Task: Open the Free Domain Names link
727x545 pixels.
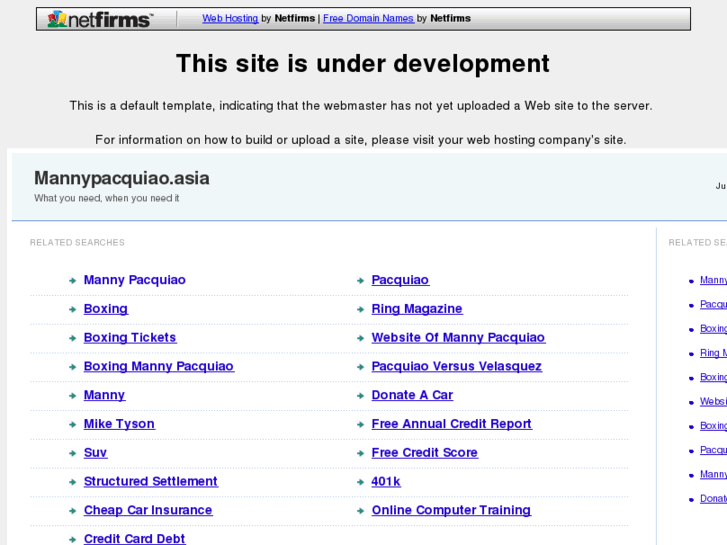Action: pyautogui.click(x=368, y=19)
